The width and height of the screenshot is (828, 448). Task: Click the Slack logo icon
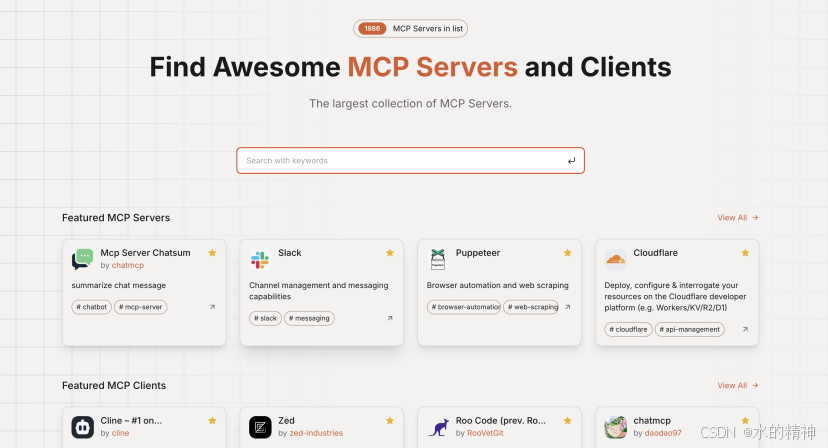260,259
